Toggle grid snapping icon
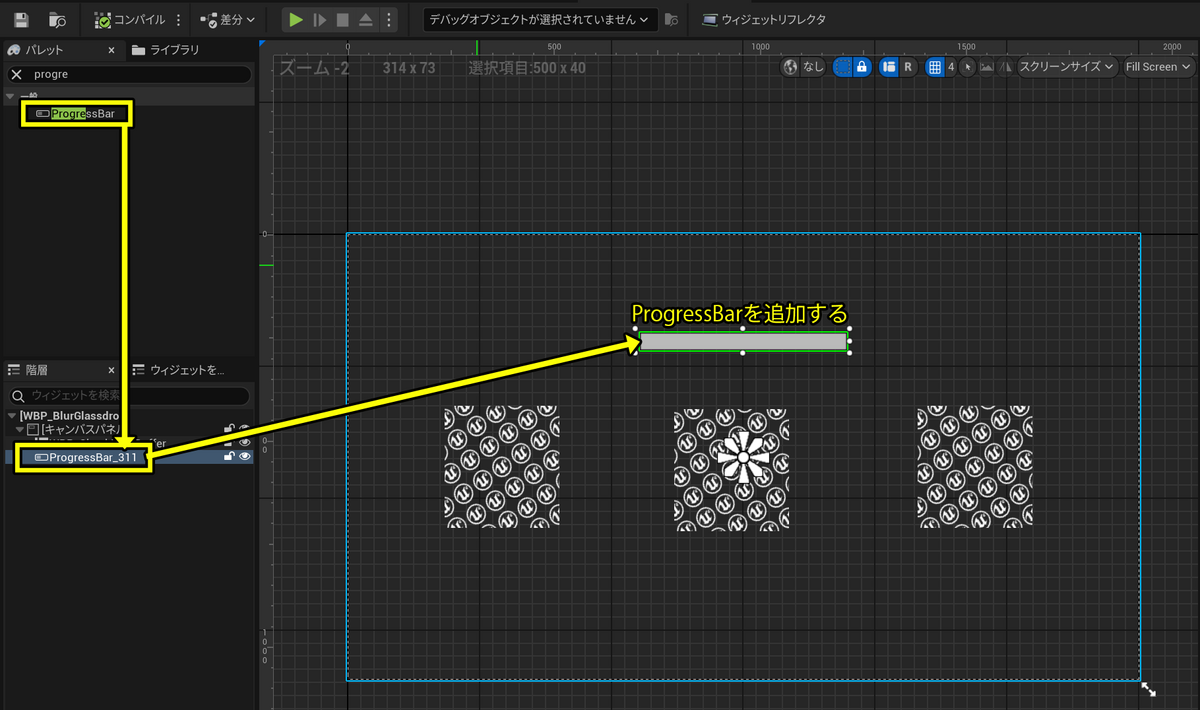This screenshot has width=1200, height=710. tap(935, 67)
